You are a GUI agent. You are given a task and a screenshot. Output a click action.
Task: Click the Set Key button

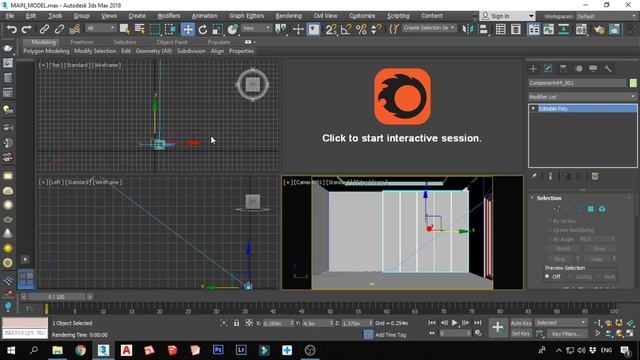coord(521,334)
